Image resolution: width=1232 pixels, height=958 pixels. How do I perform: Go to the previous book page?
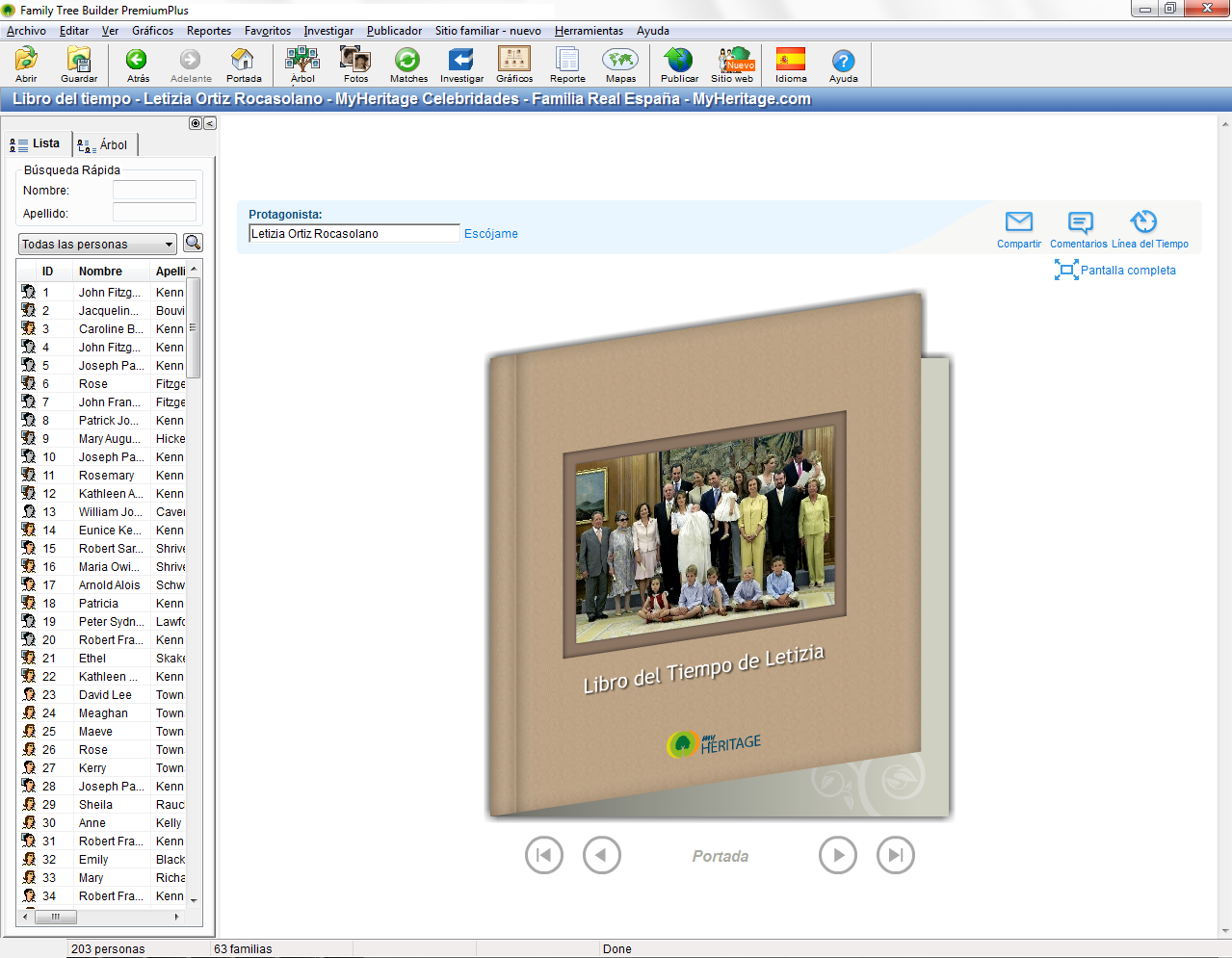602,855
